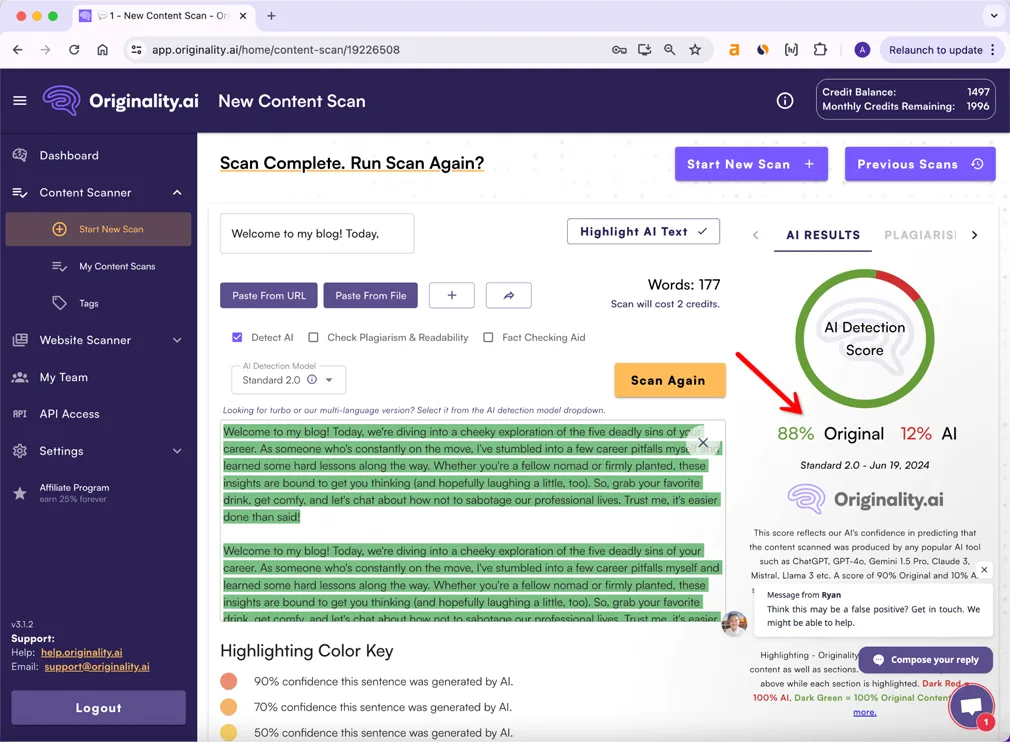The height and width of the screenshot is (742, 1010).
Task: Click the 50% confidence yellow swatch
Action: (x=229, y=732)
